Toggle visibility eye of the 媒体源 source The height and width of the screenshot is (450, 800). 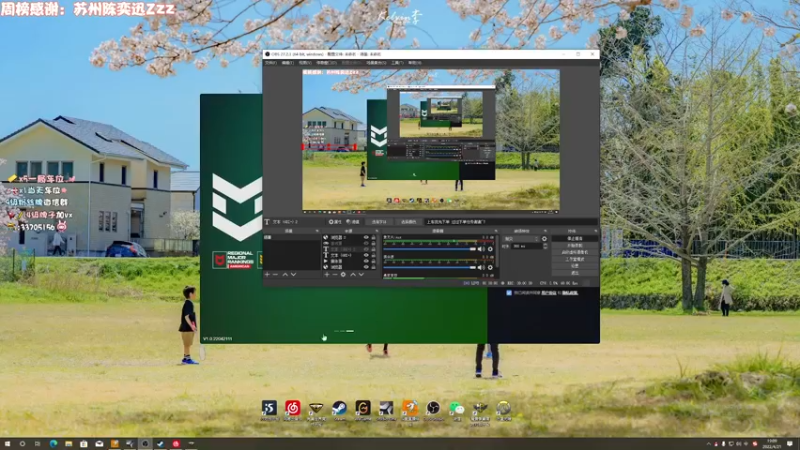coord(366,261)
